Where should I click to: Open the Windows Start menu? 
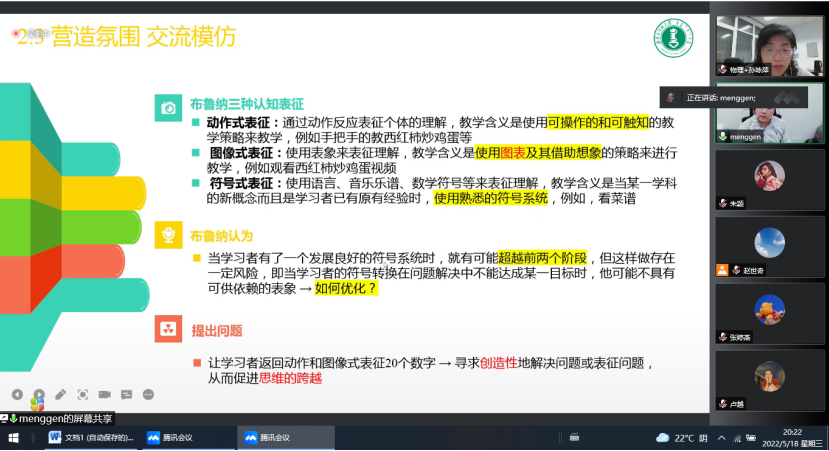[15, 438]
